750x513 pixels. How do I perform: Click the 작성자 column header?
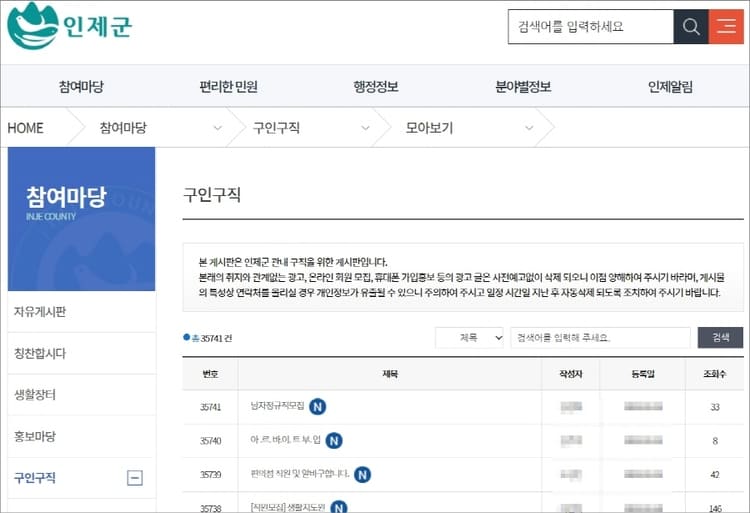pos(571,374)
